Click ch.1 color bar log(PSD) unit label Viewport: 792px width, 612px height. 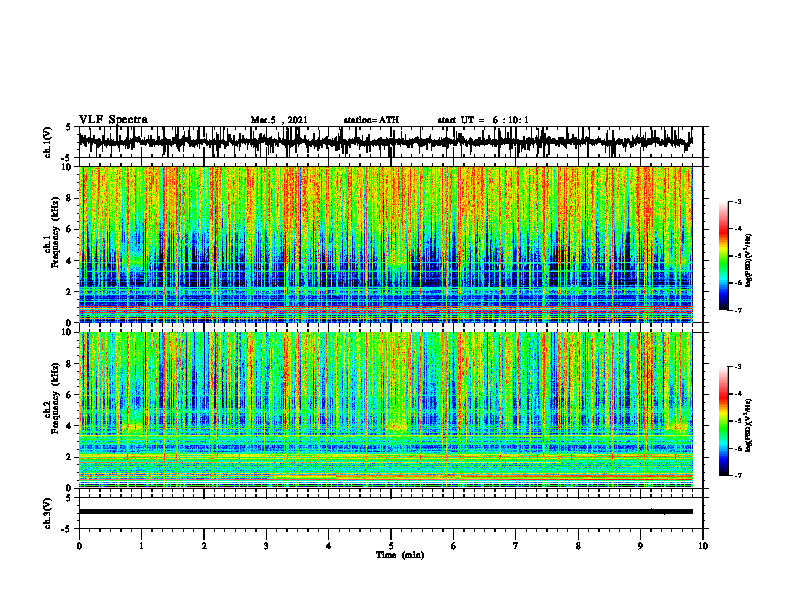750,261
